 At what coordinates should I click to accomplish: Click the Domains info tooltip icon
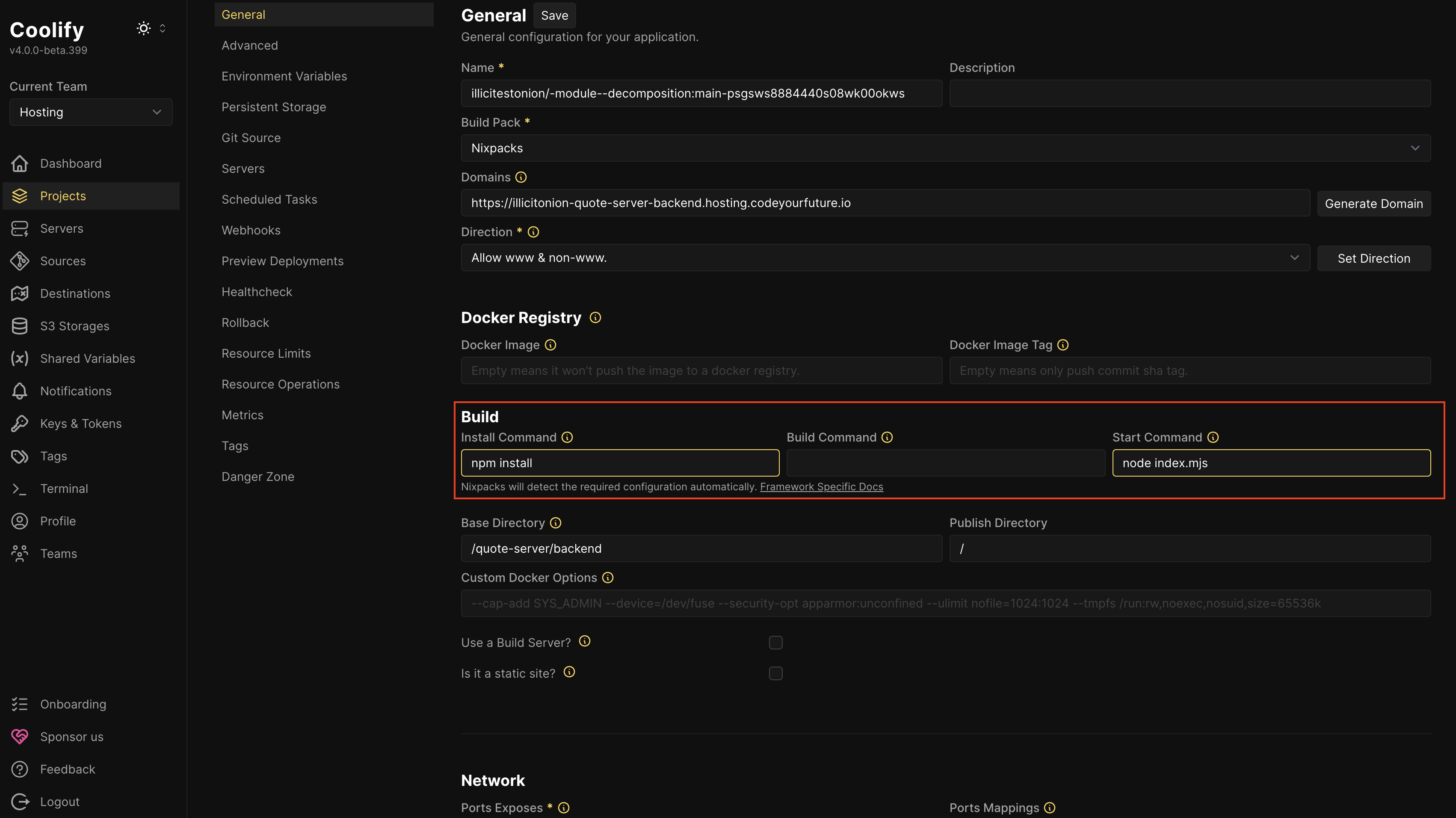point(521,177)
